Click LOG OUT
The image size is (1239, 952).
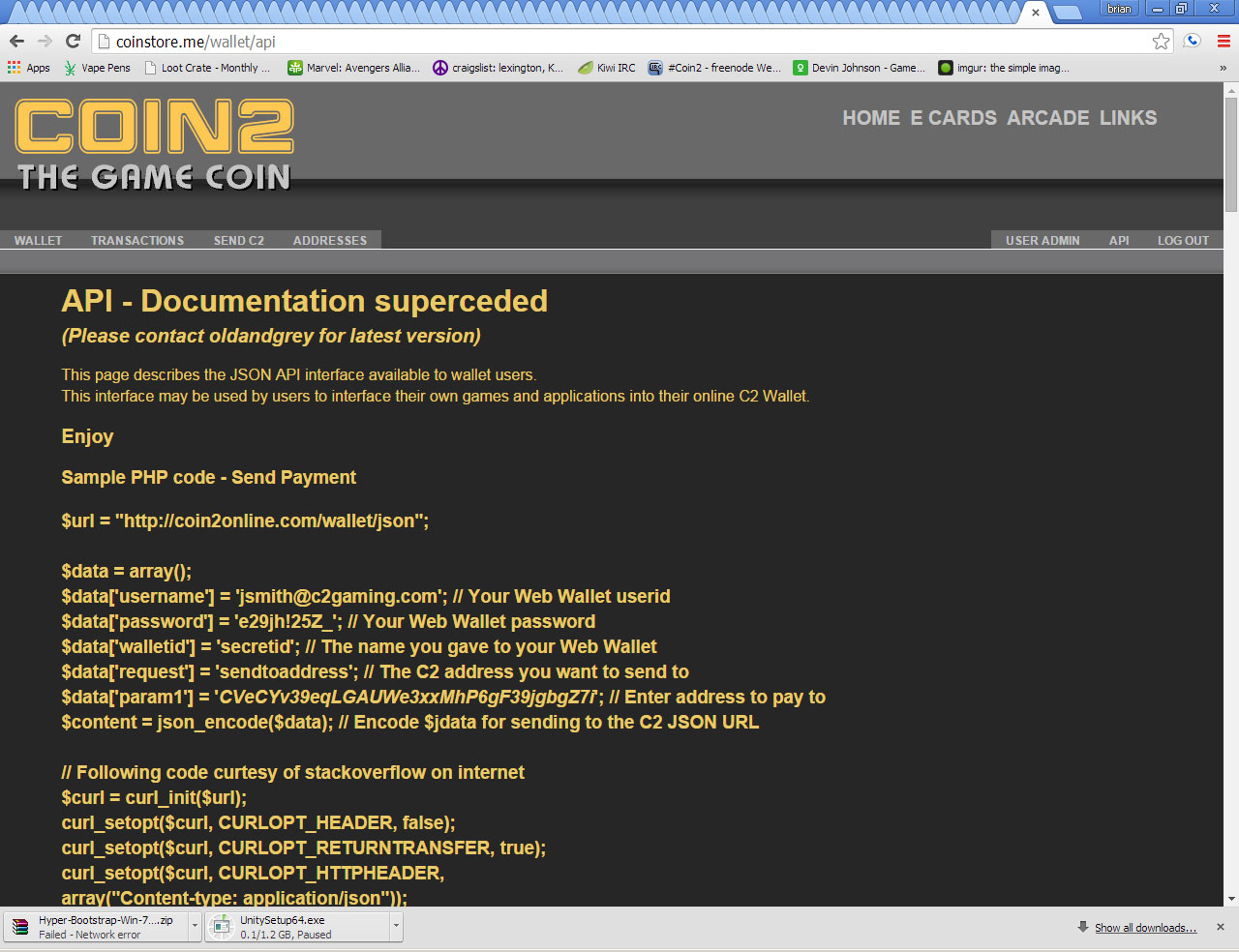click(x=1183, y=240)
